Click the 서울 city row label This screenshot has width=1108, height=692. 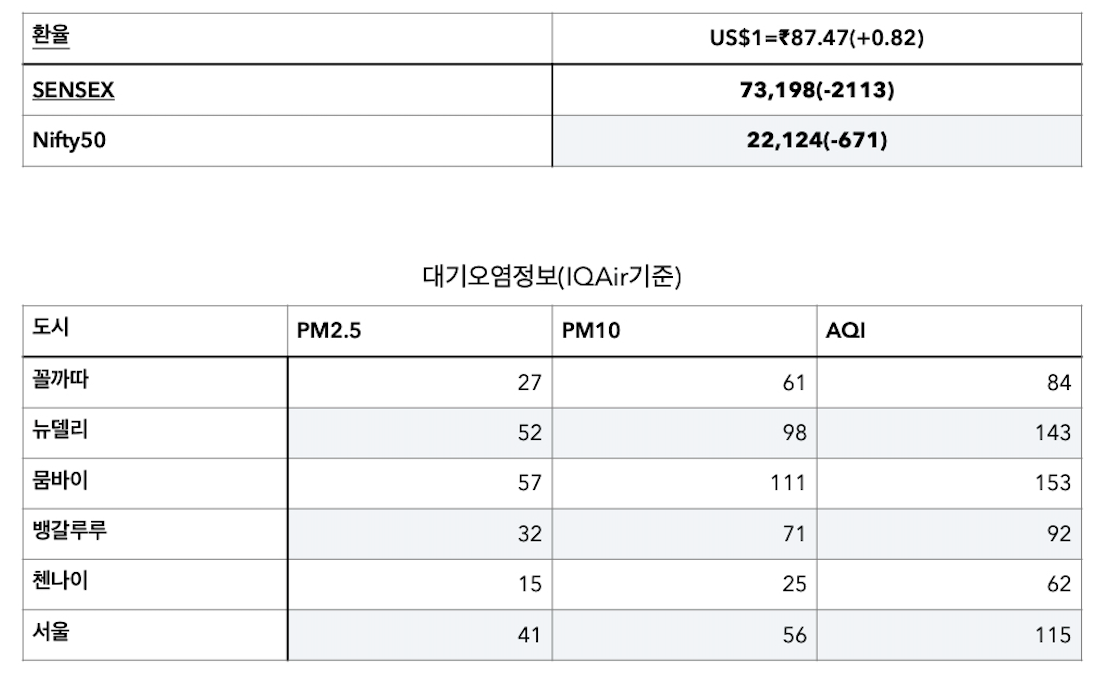tap(51, 631)
